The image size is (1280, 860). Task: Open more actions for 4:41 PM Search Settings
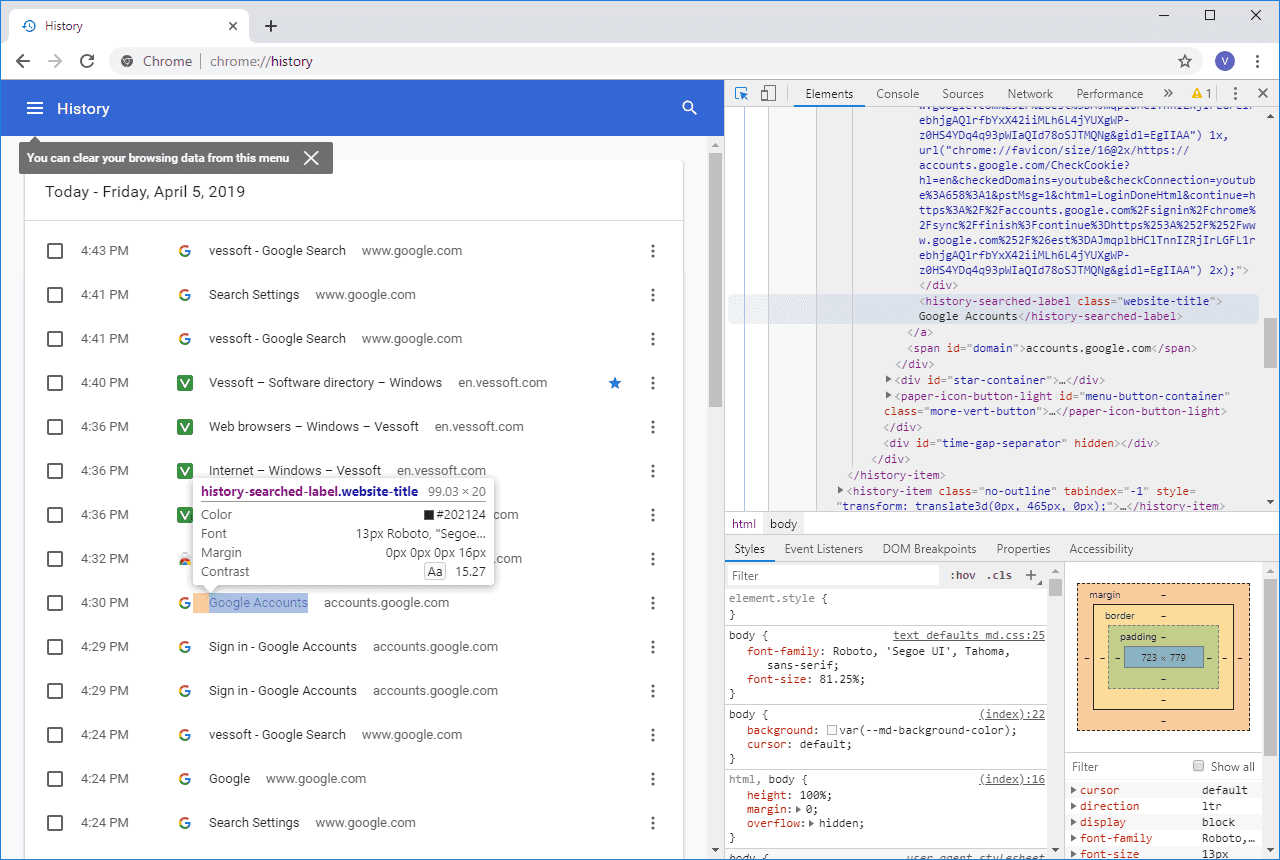pyautogui.click(x=653, y=295)
